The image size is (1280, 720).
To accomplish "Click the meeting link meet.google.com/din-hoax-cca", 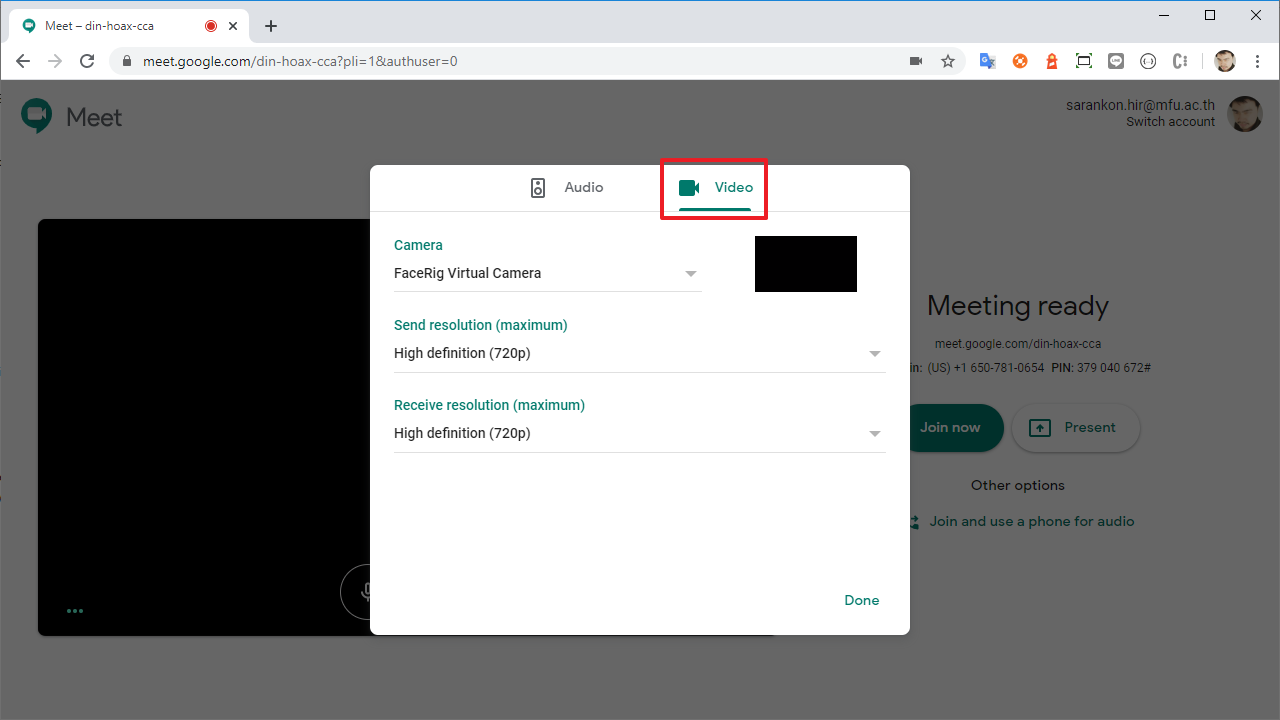I will point(1017,343).
